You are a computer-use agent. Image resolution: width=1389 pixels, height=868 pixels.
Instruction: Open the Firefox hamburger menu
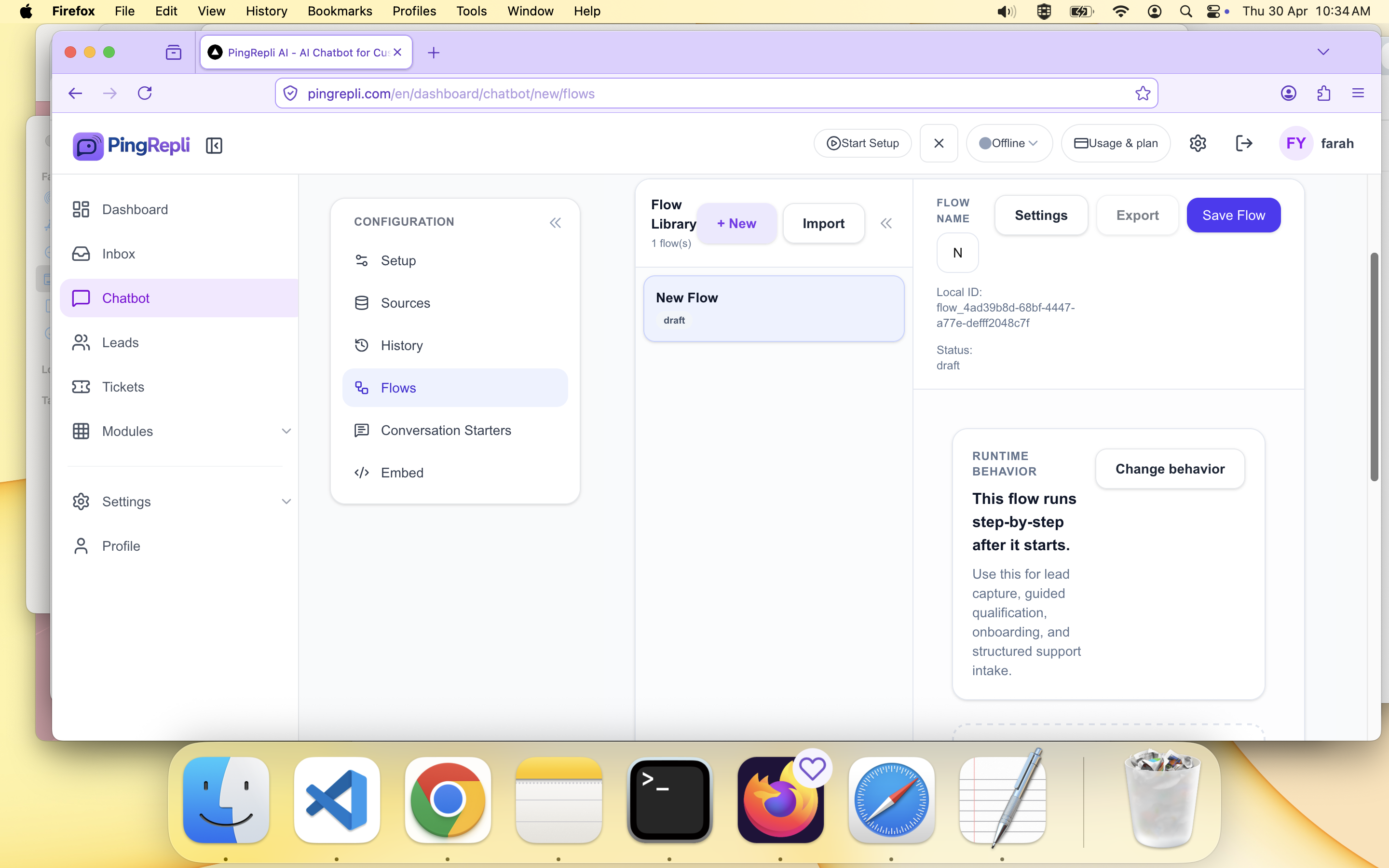pos(1358,93)
